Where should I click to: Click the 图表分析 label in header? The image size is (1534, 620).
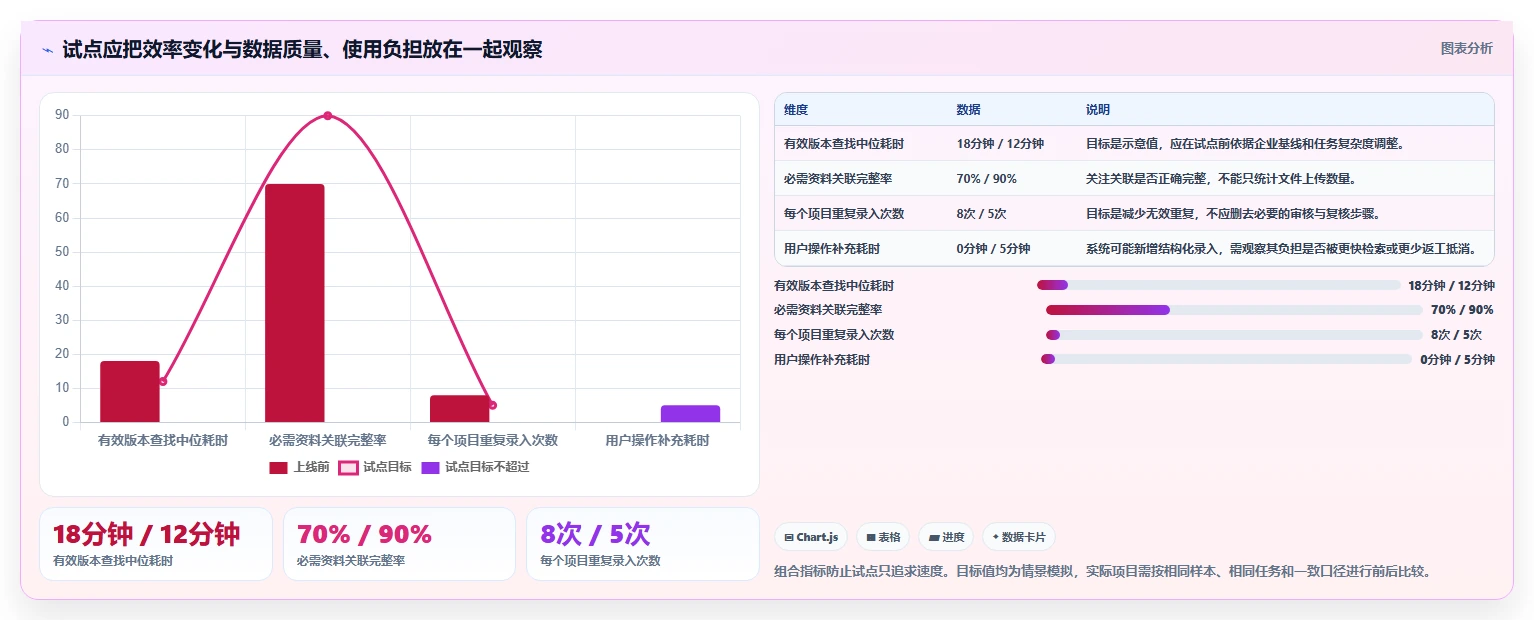(x=1466, y=48)
